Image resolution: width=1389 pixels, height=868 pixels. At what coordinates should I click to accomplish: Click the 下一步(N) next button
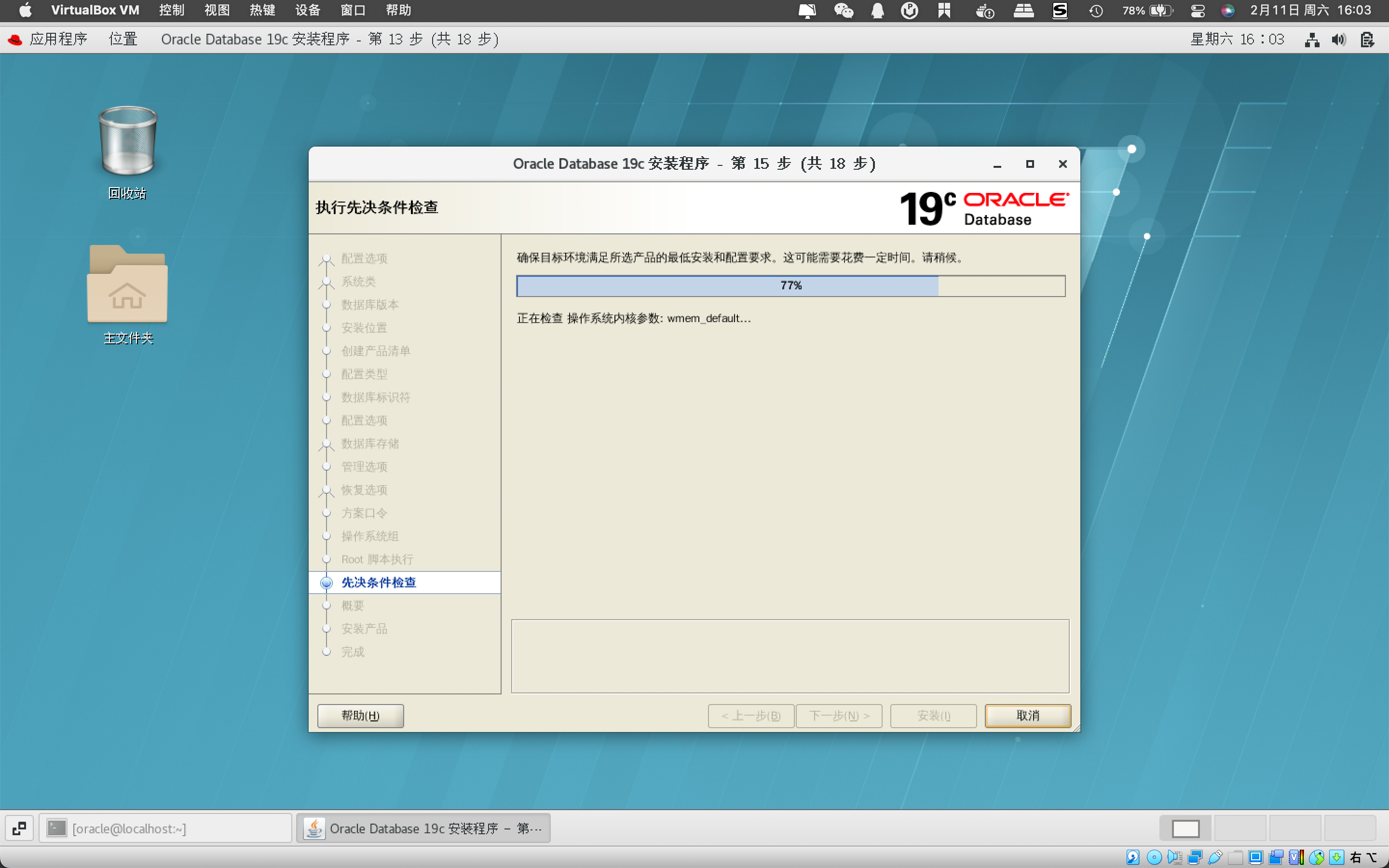coord(839,715)
